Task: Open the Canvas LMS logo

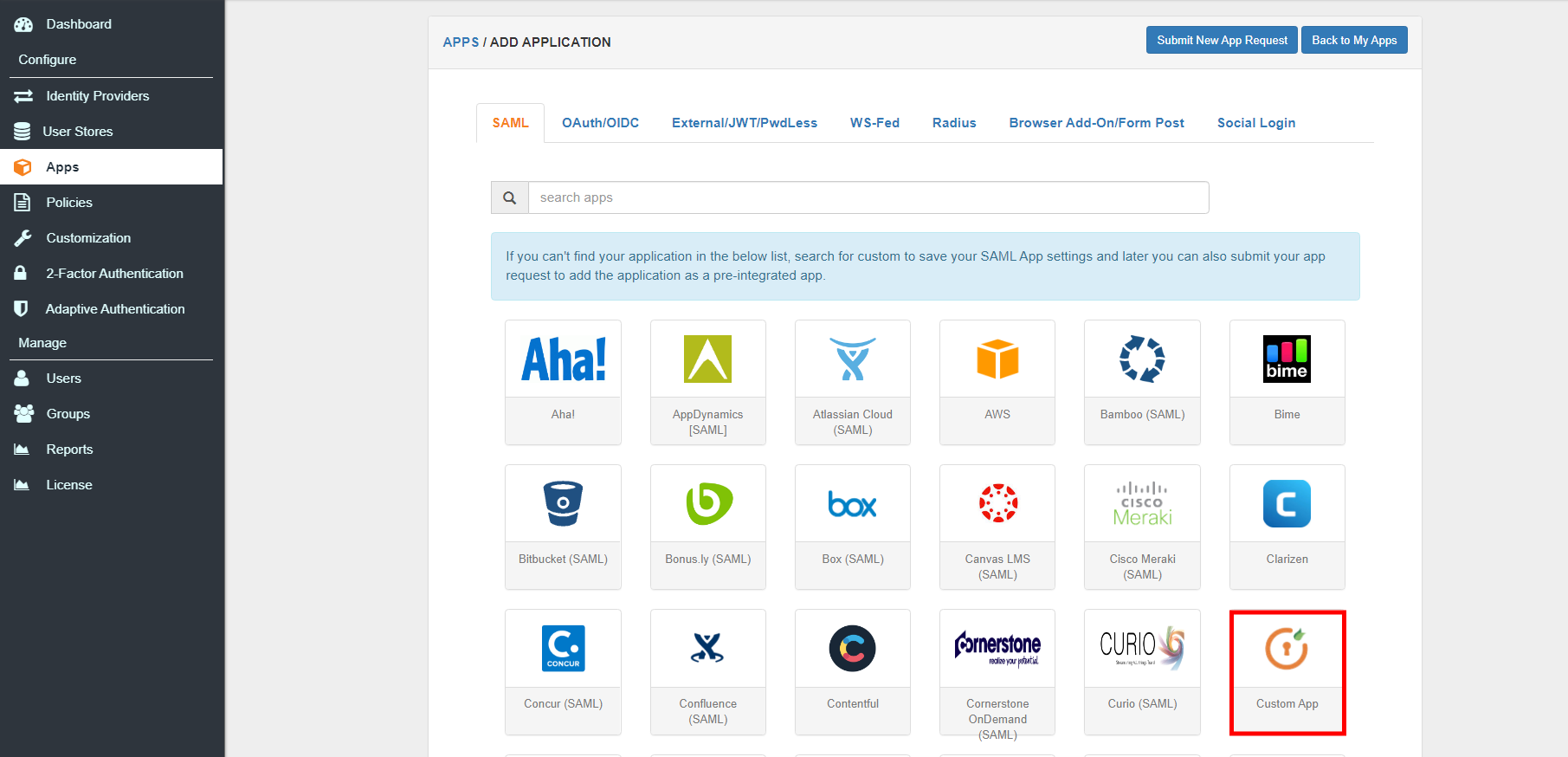Action: pyautogui.click(x=997, y=503)
